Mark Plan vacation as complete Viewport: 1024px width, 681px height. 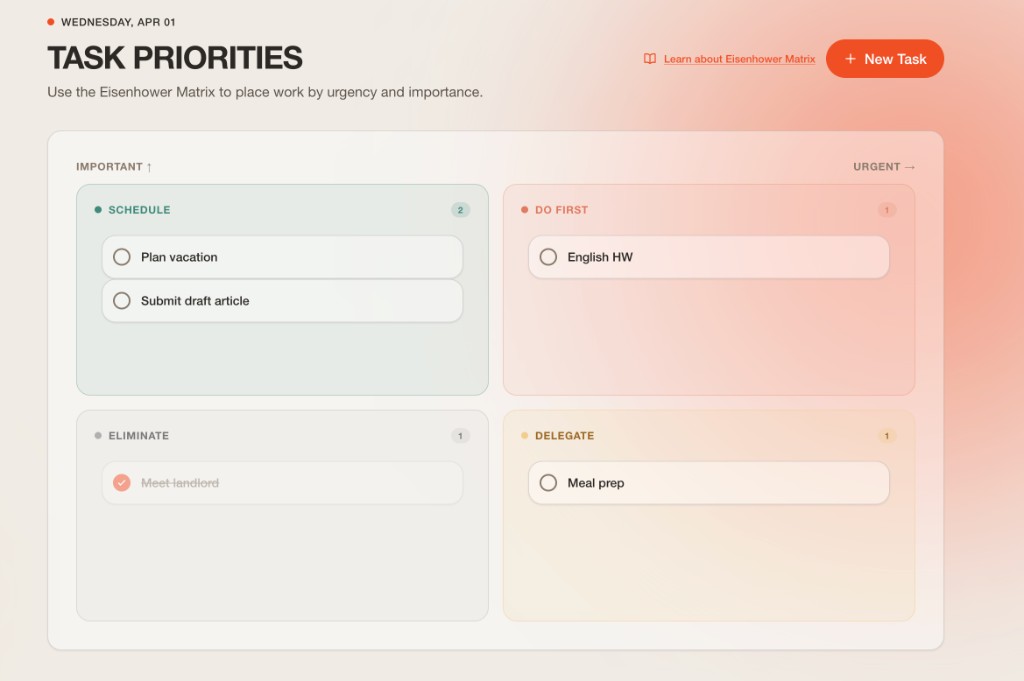(122, 257)
